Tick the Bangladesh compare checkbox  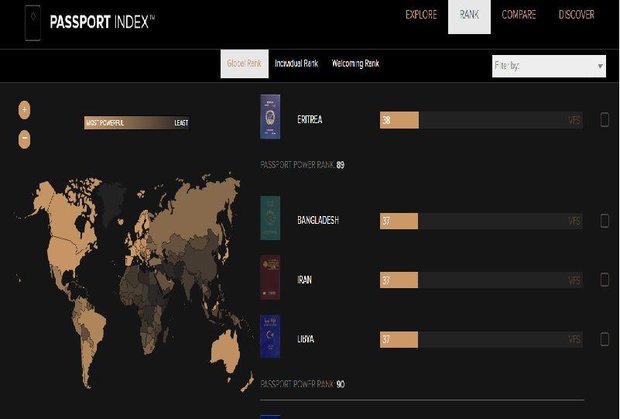(604, 221)
